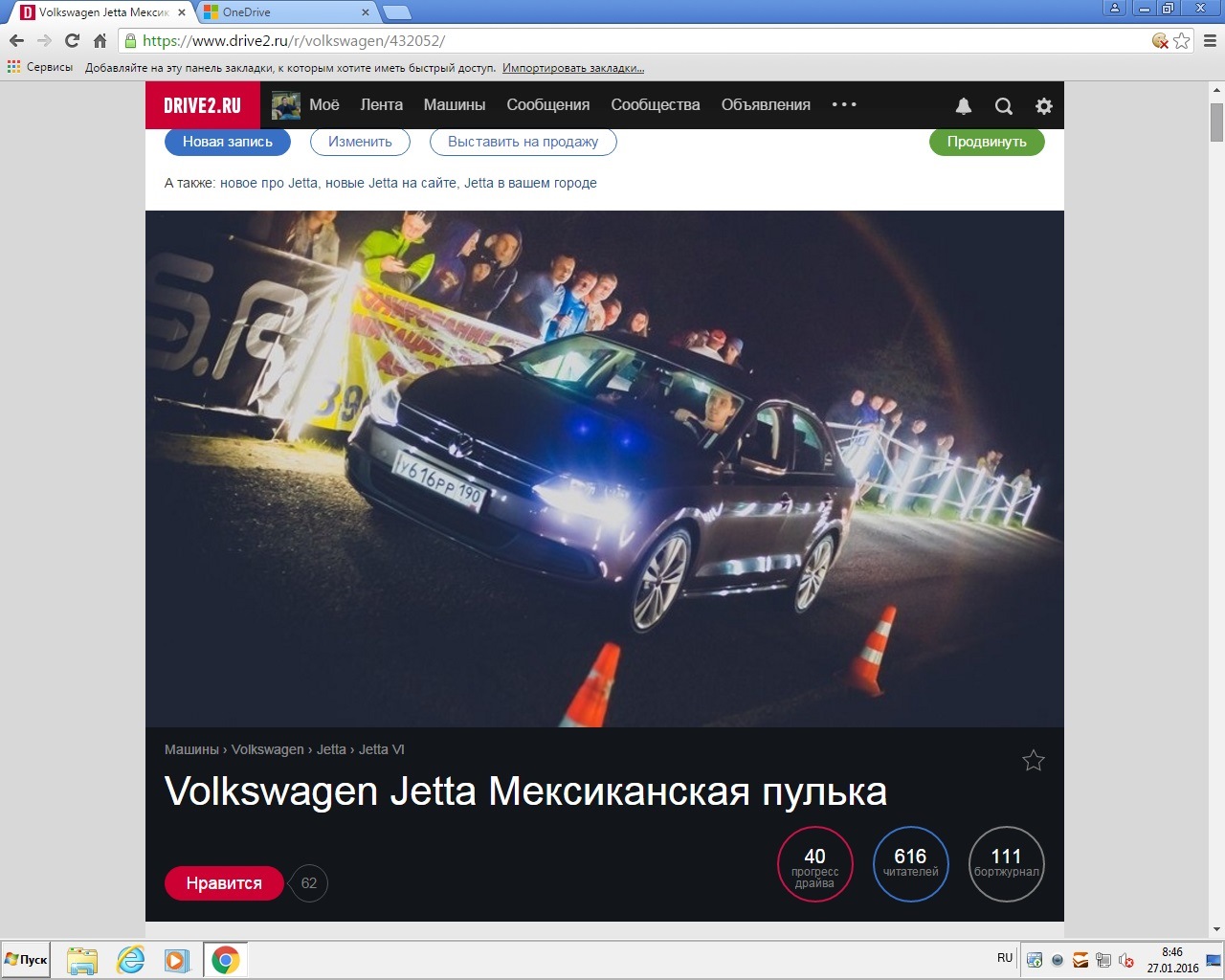Open the Моё menu item

tap(324, 105)
